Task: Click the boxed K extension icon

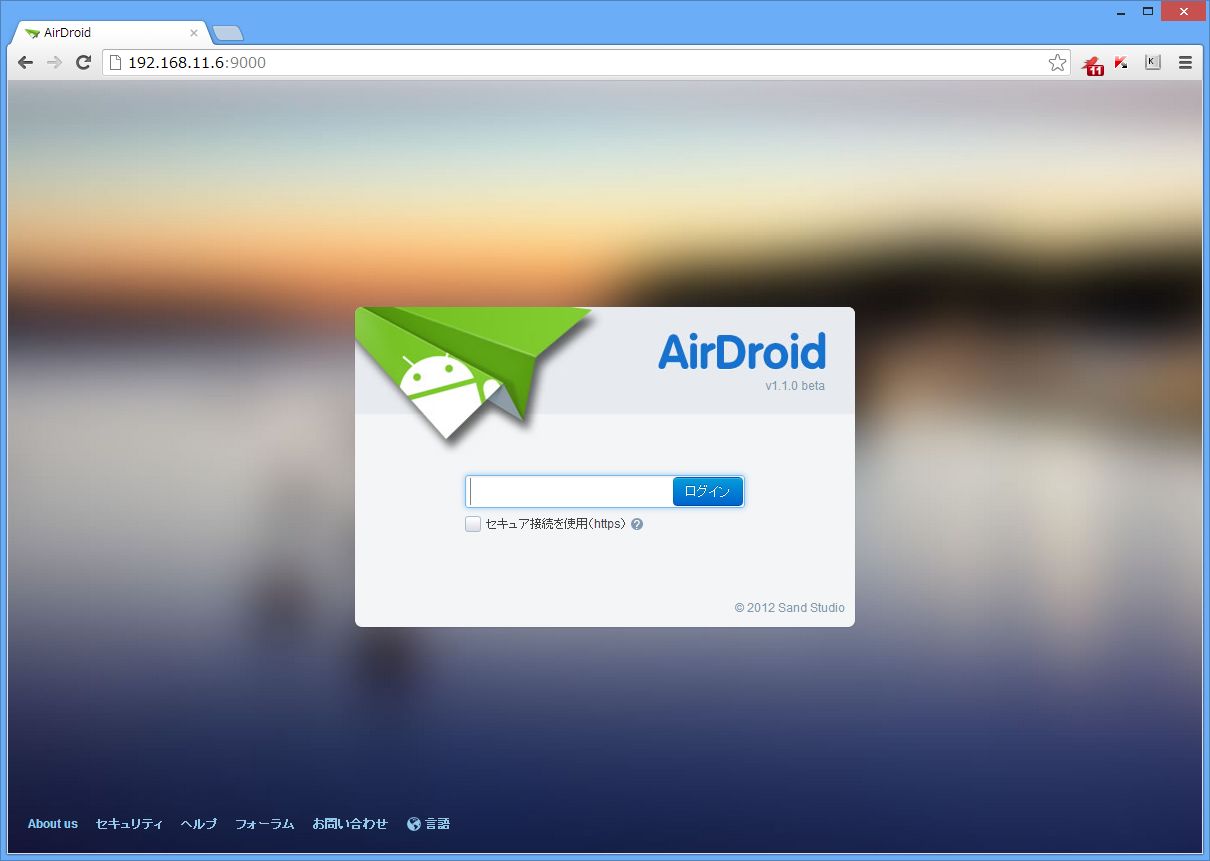Action: (1153, 62)
